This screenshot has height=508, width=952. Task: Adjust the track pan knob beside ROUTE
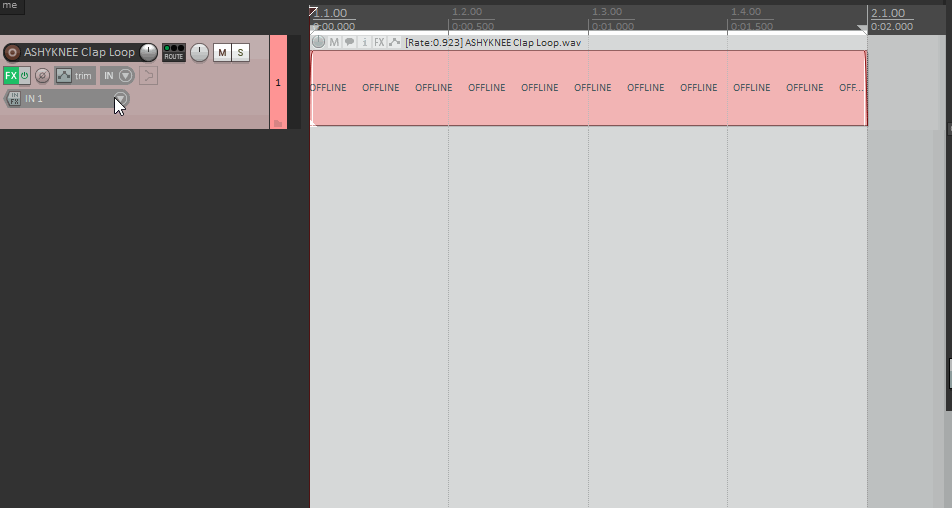click(x=199, y=53)
